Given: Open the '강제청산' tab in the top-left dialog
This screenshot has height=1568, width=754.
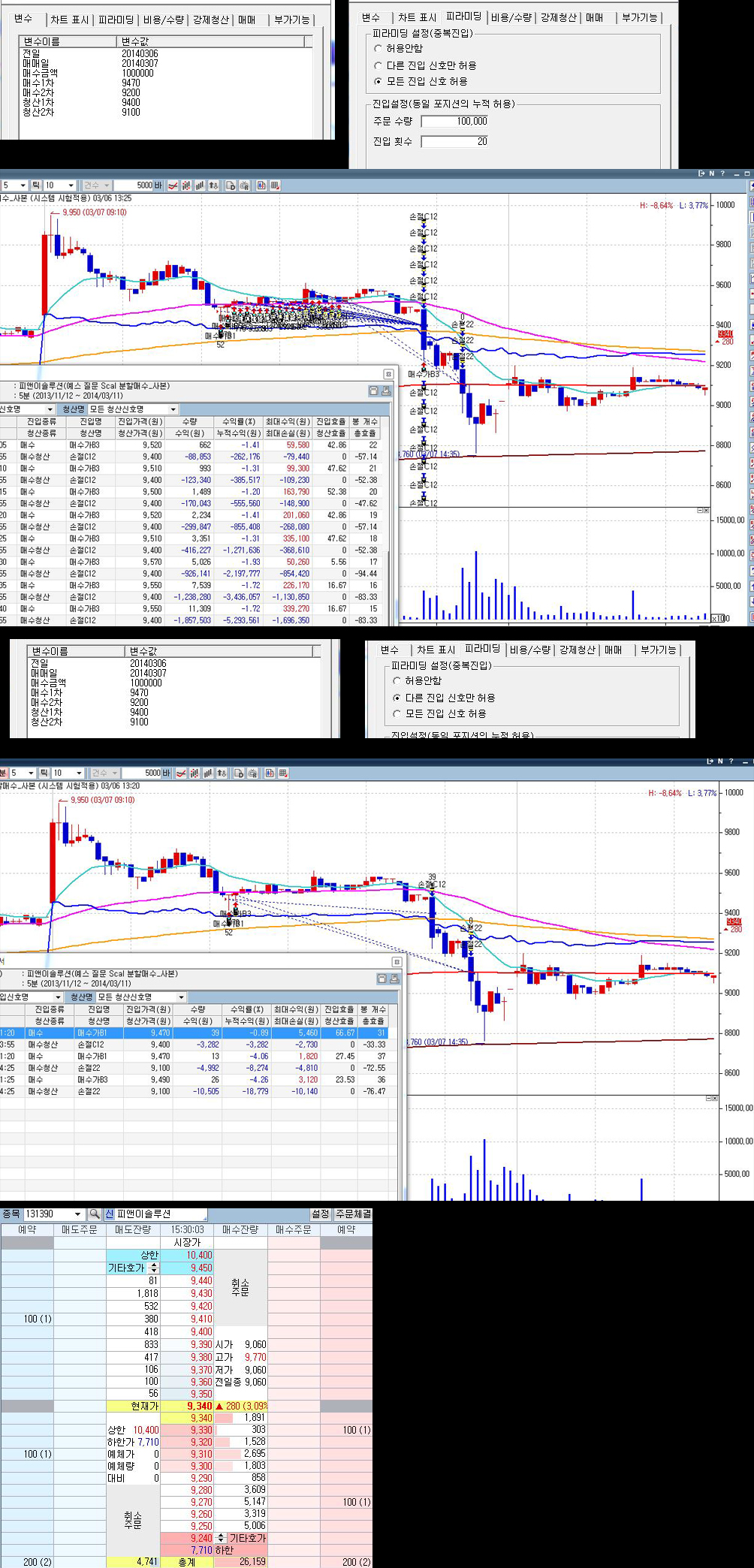Looking at the screenshot, I should [210, 20].
